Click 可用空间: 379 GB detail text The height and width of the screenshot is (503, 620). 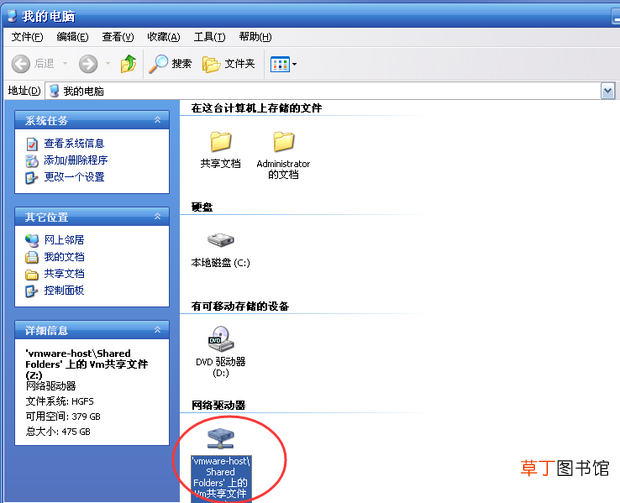[63, 416]
